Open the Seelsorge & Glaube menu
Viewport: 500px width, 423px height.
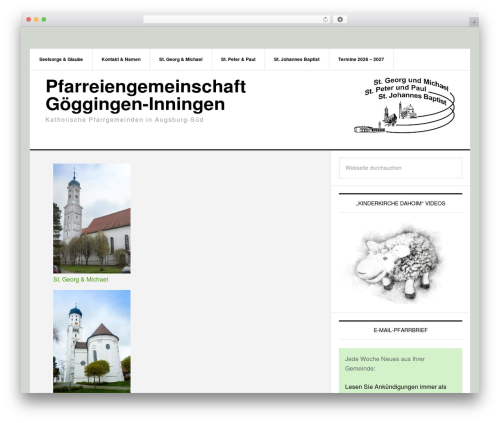[61, 59]
